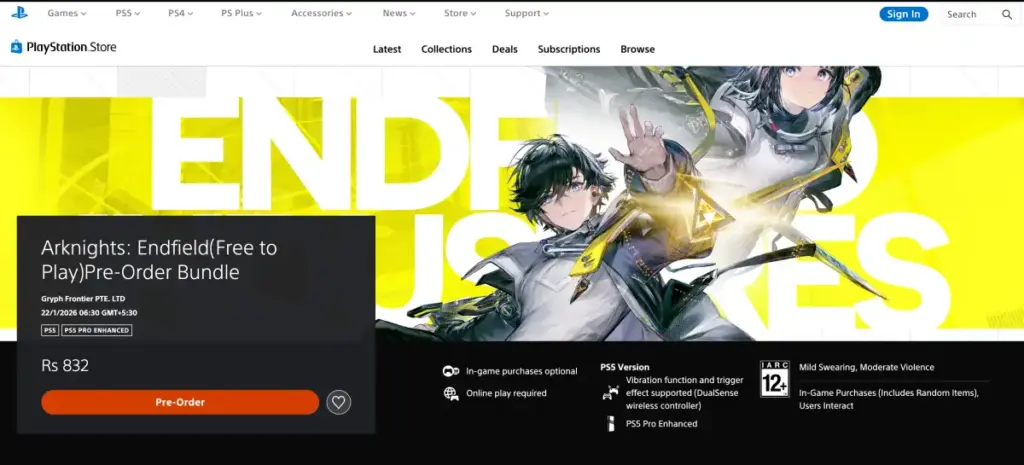Click the orange Pre-Order button
This screenshot has width=1024, height=465.
point(180,402)
